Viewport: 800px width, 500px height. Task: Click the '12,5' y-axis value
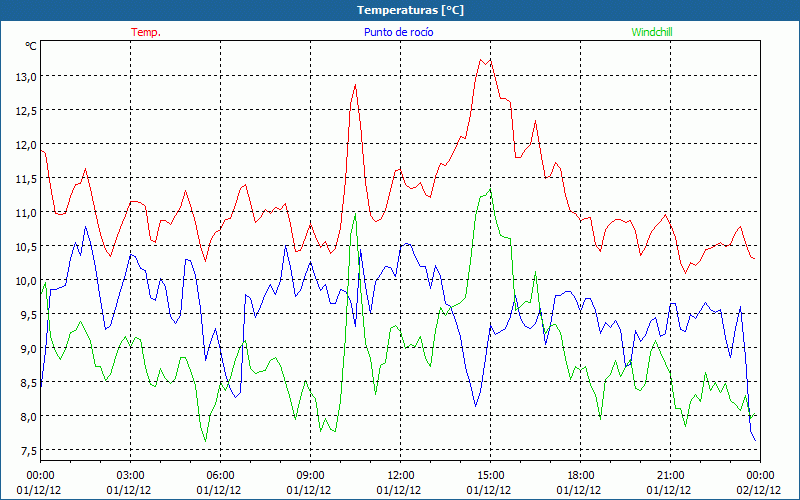coord(26,111)
